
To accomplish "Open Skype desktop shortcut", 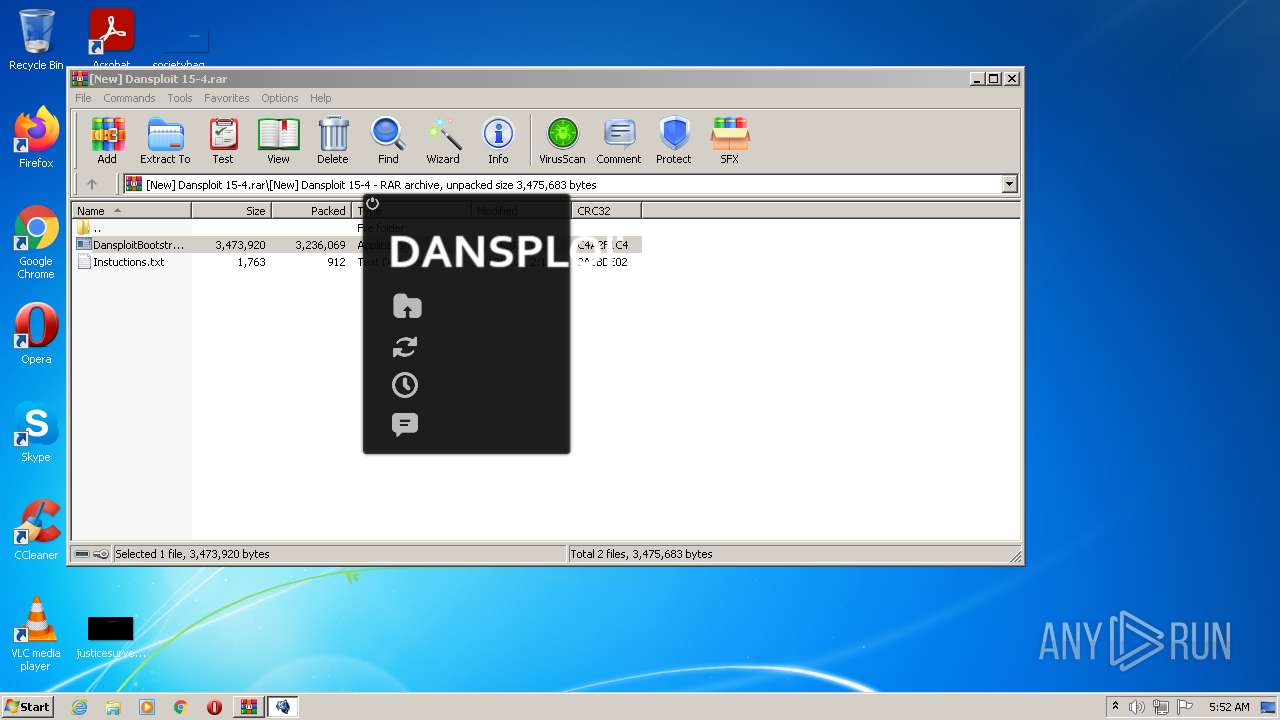I will coord(36,432).
